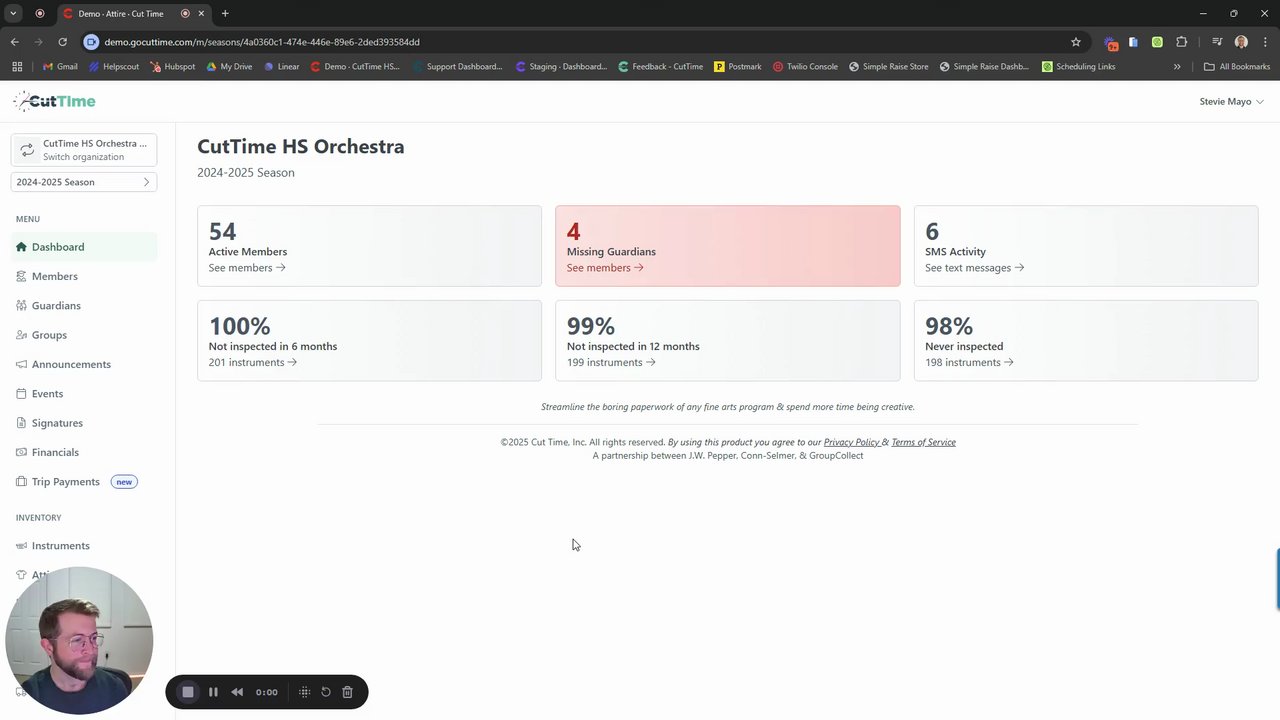Show more bookmarks via chevron
The width and height of the screenshot is (1280, 720).
[1177, 67]
